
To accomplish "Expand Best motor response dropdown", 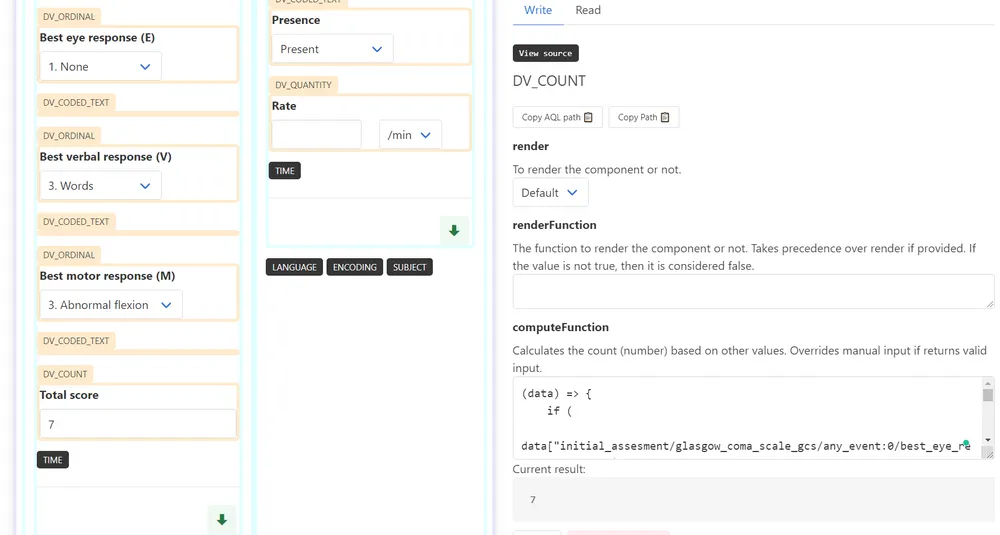I will [x=110, y=305].
